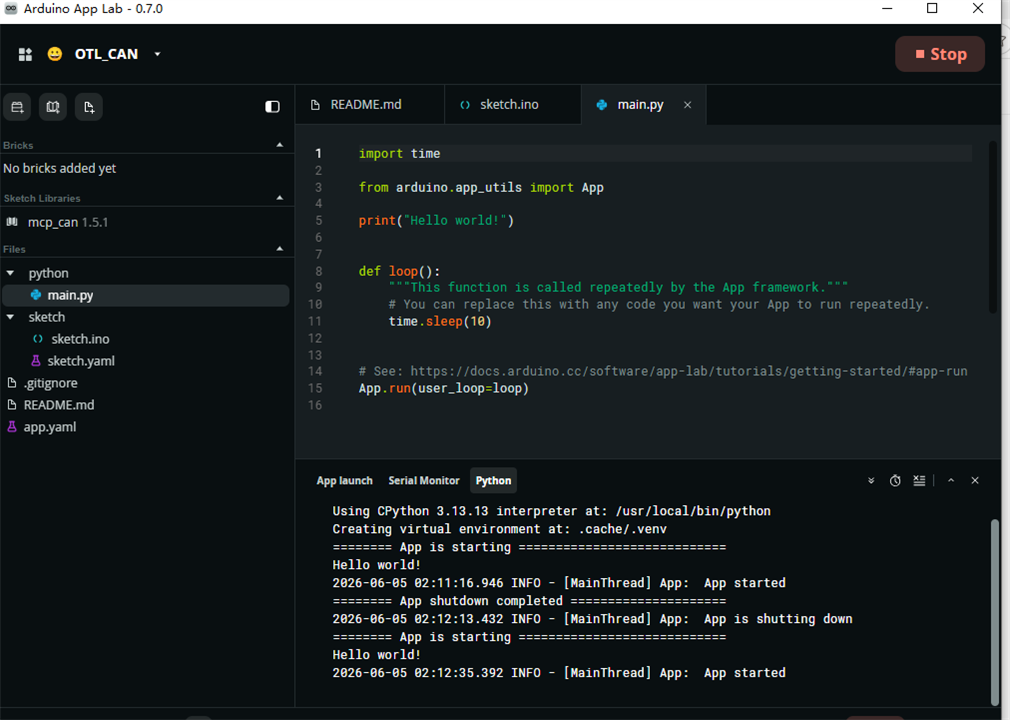Select the Python console tab
Screen dimensions: 1010x720
(x=493, y=480)
